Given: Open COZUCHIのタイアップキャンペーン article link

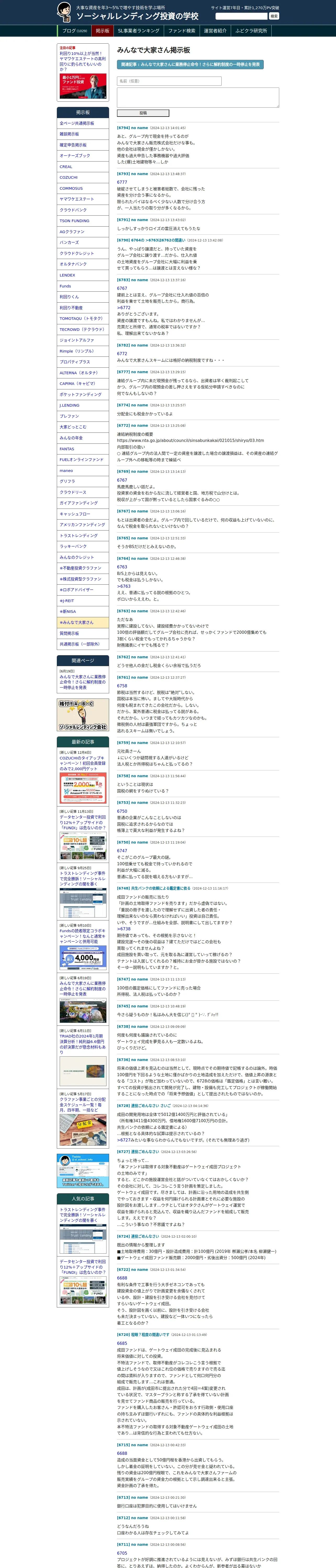Looking at the screenshot, I should click(83, 763).
